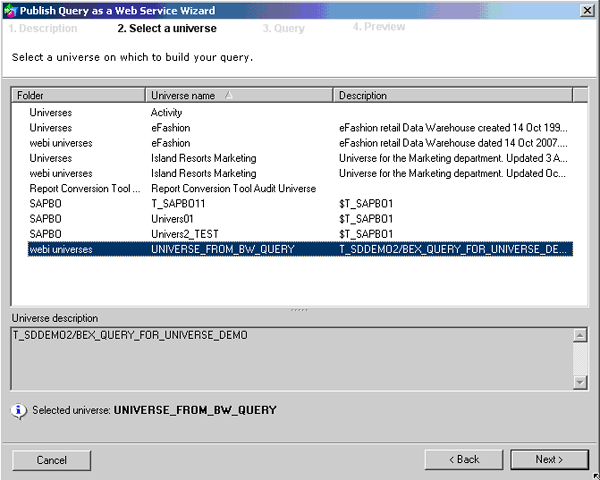Select eFashion in Universes folder

(x=170, y=128)
